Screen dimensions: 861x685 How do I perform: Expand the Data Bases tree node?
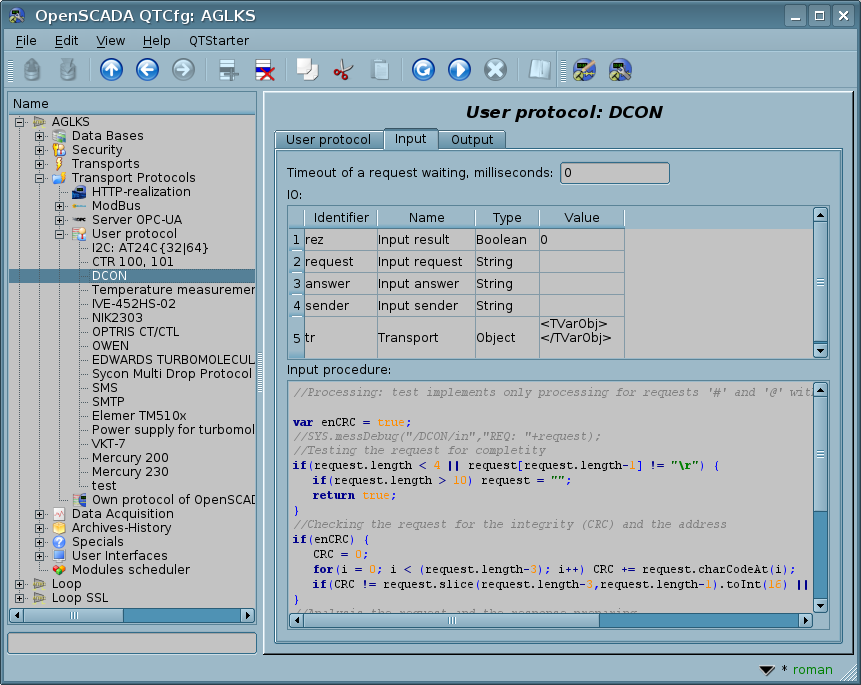coord(40,136)
